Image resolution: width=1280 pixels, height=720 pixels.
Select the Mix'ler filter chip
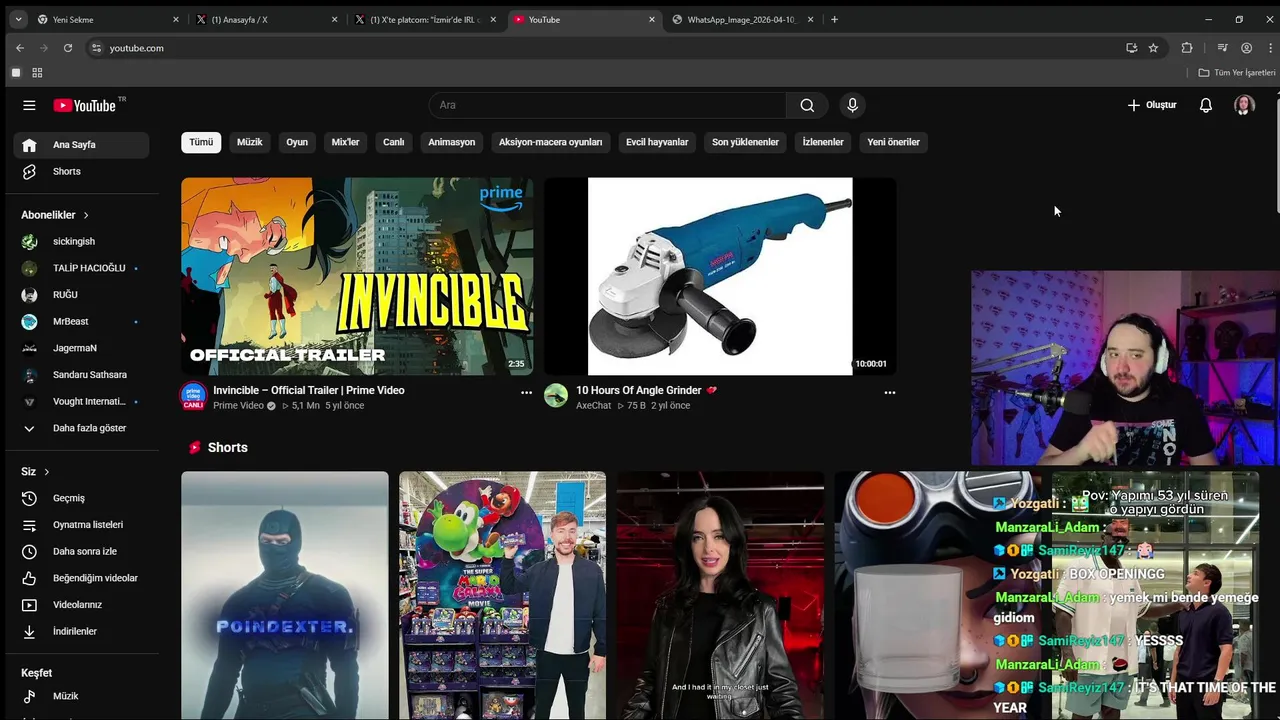pyautogui.click(x=345, y=142)
